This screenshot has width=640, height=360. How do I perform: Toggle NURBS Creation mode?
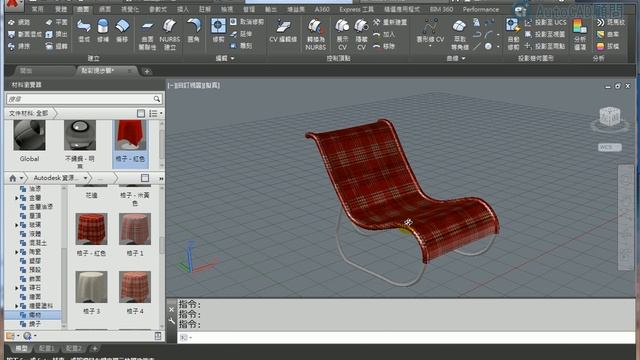[x=169, y=35]
